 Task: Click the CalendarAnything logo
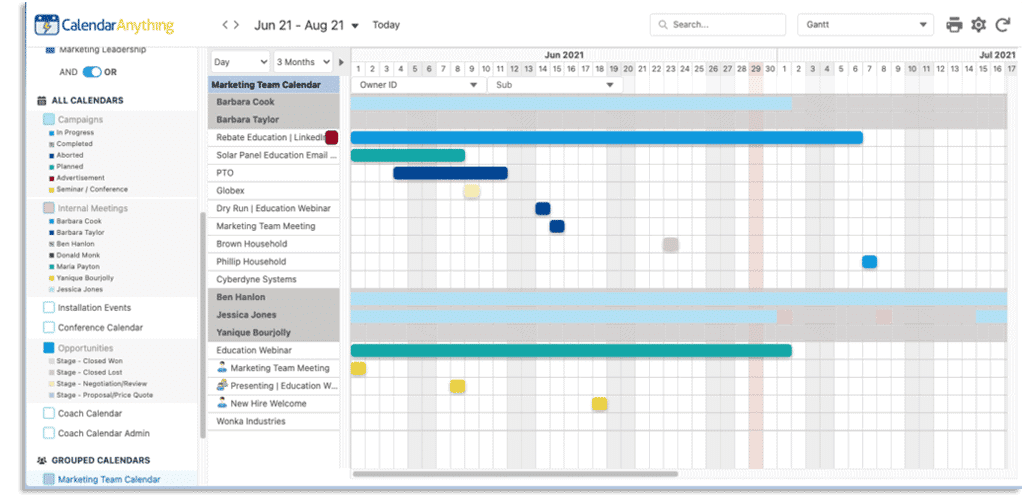104,25
